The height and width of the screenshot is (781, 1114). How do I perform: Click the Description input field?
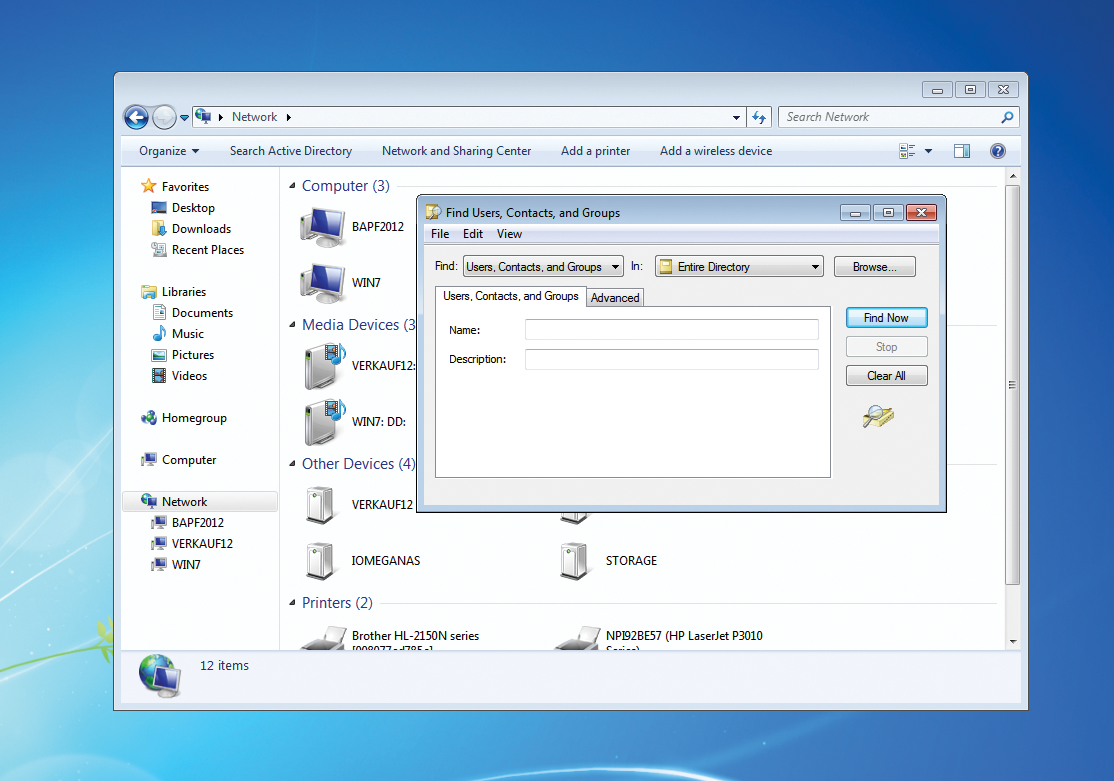[671, 360]
